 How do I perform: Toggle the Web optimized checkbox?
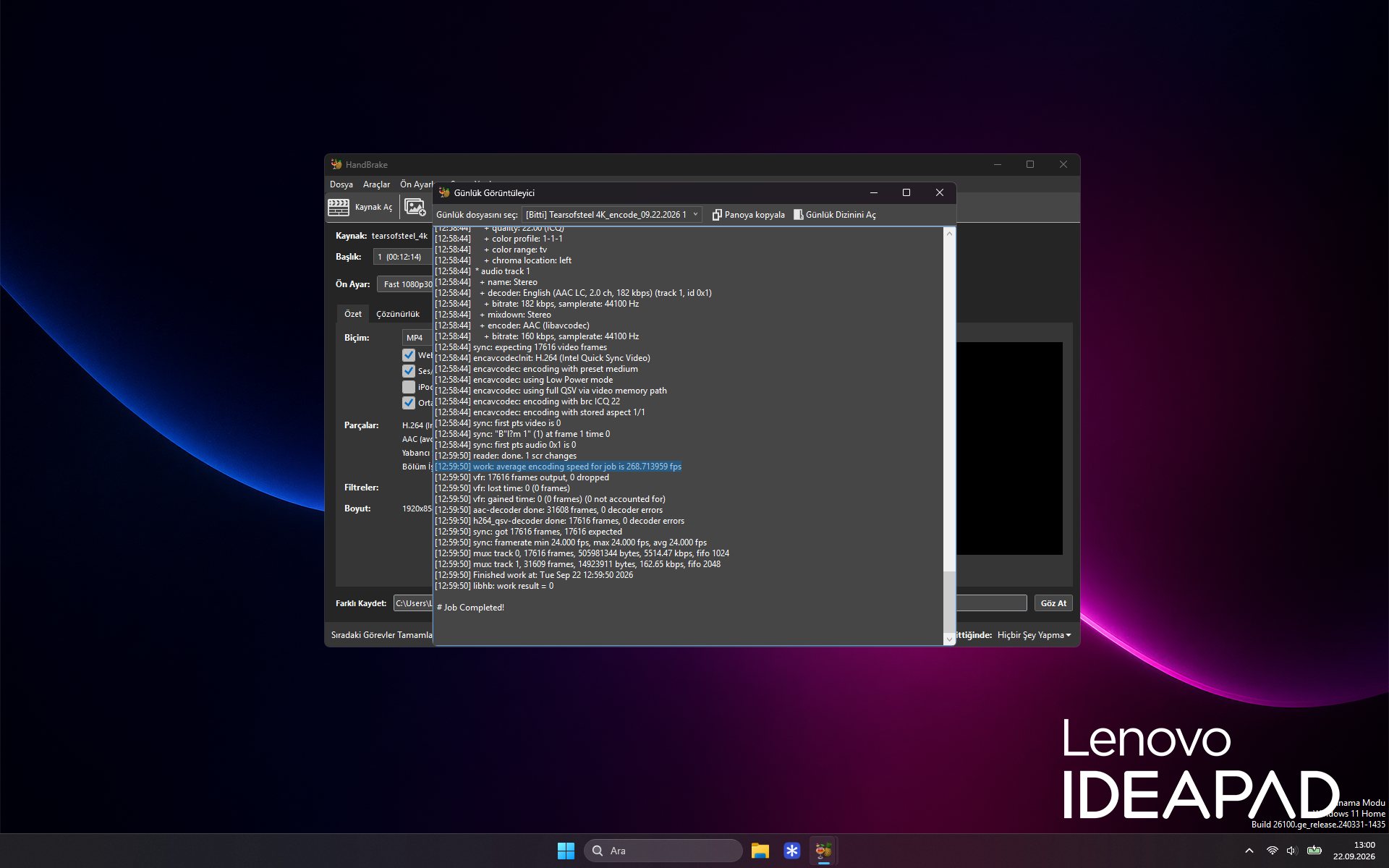409,355
